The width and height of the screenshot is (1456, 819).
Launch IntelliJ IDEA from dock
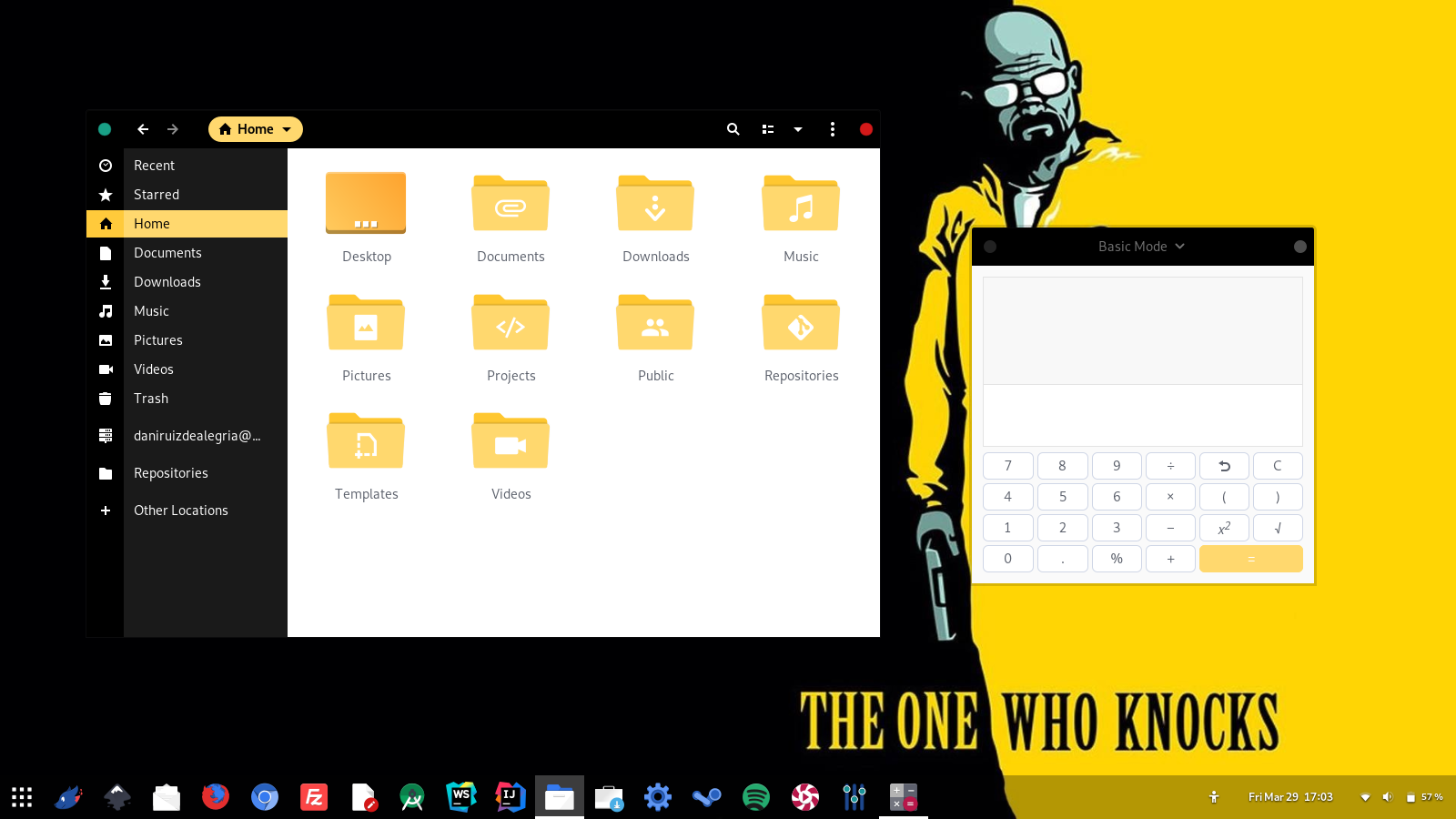(x=511, y=797)
